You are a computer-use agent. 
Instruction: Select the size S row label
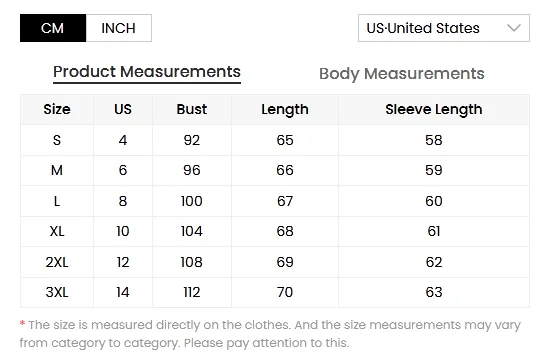pyautogui.click(x=57, y=140)
